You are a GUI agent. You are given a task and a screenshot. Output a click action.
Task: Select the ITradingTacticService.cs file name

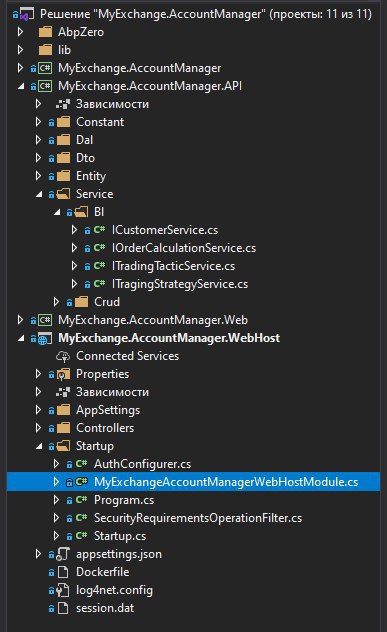tap(173, 266)
